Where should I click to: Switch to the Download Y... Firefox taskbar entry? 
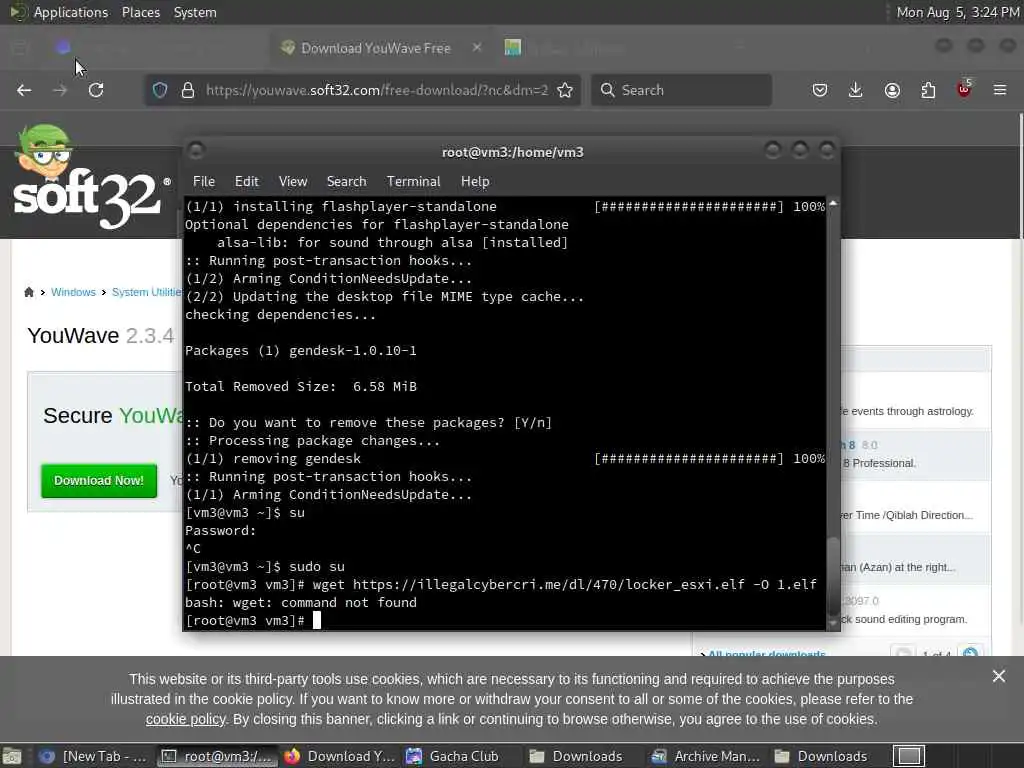pos(340,756)
